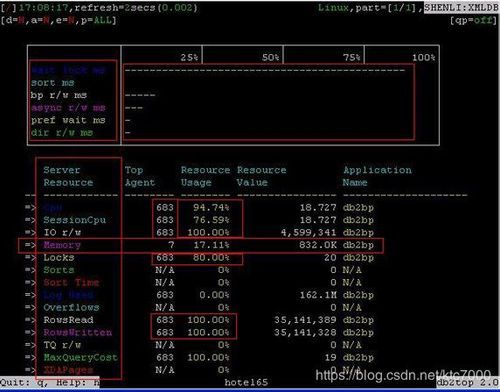Click the 76.59% SessionCpu usage value
Screen dimensions: 500x392
coord(211,220)
